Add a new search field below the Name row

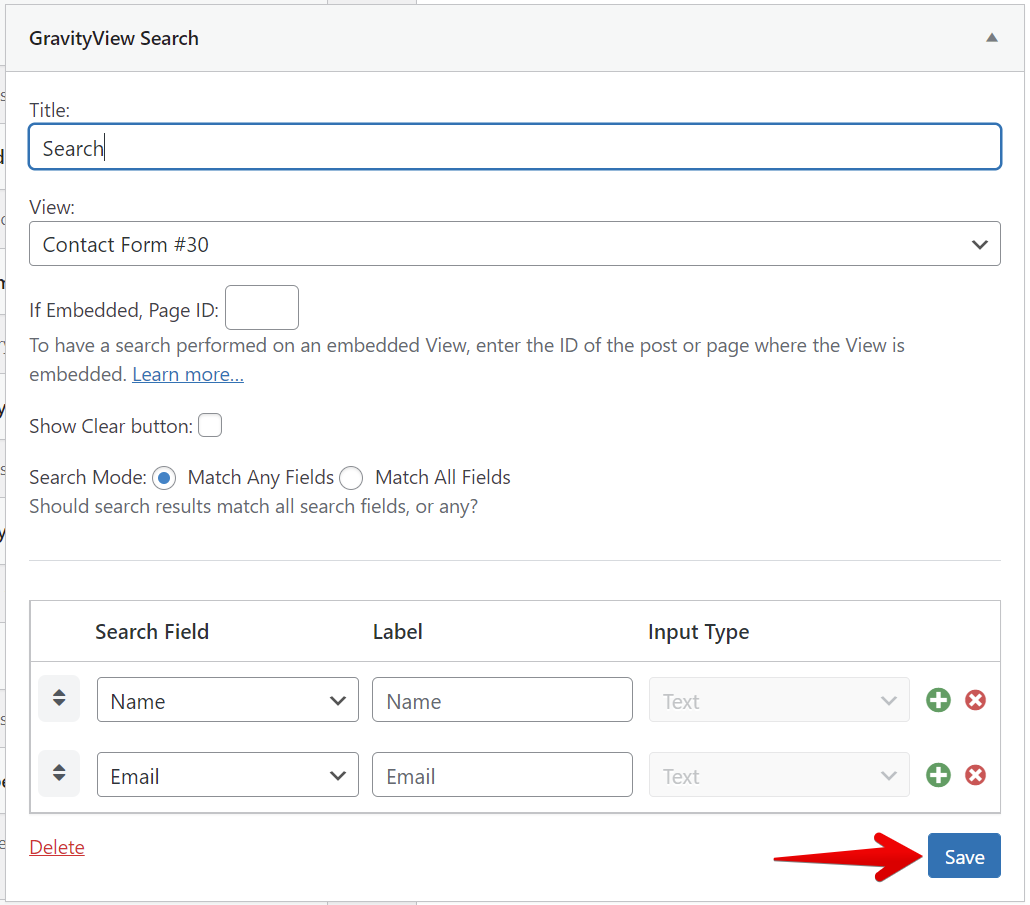pos(938,700)
